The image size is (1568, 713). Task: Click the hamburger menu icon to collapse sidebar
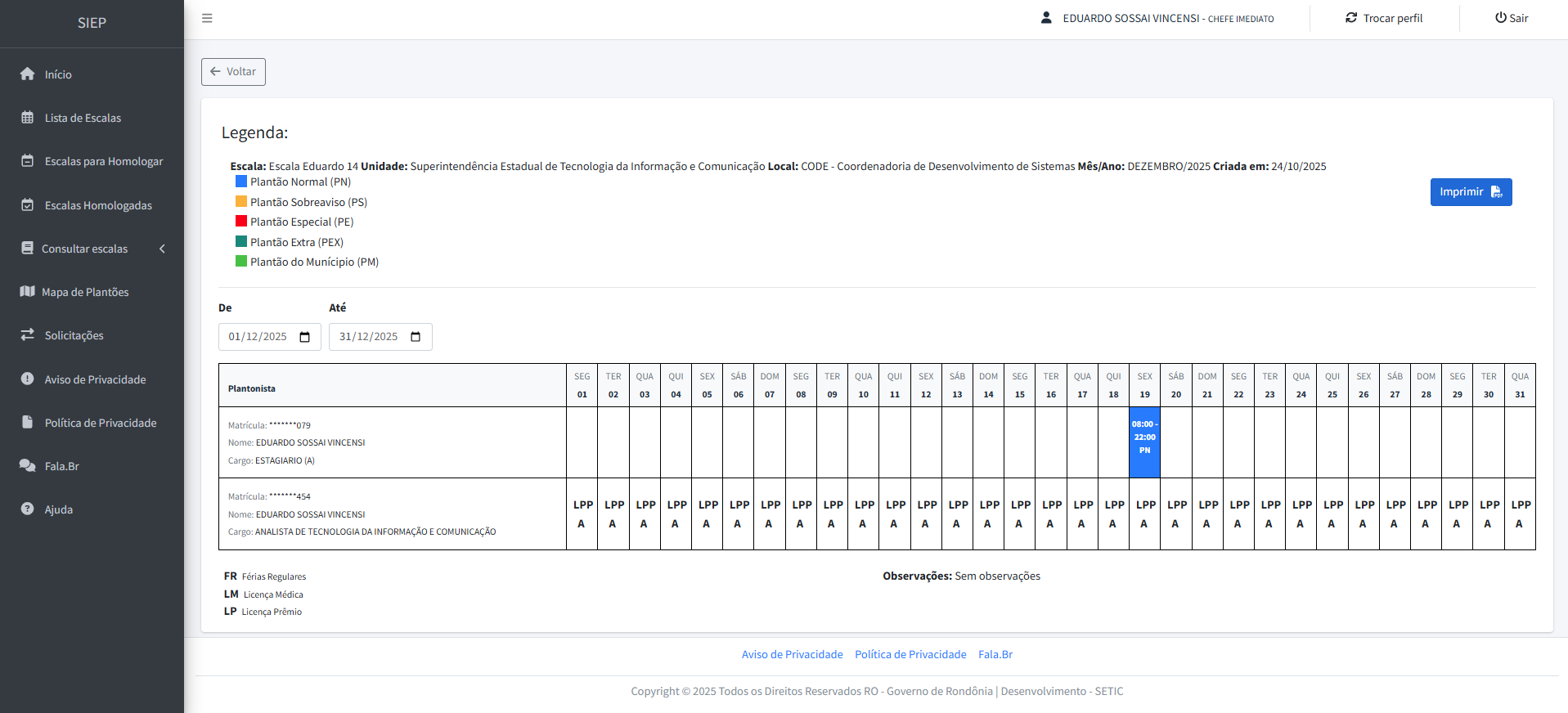(207, 18)
